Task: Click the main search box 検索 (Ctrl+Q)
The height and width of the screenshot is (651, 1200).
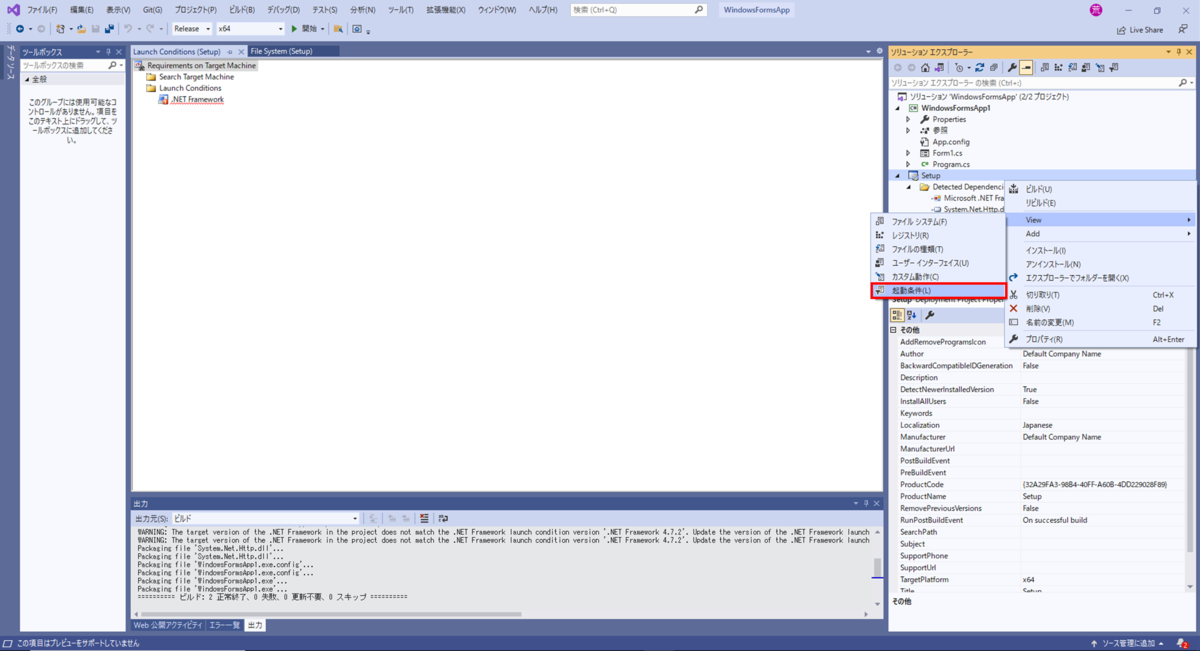Action: point(638,10)
